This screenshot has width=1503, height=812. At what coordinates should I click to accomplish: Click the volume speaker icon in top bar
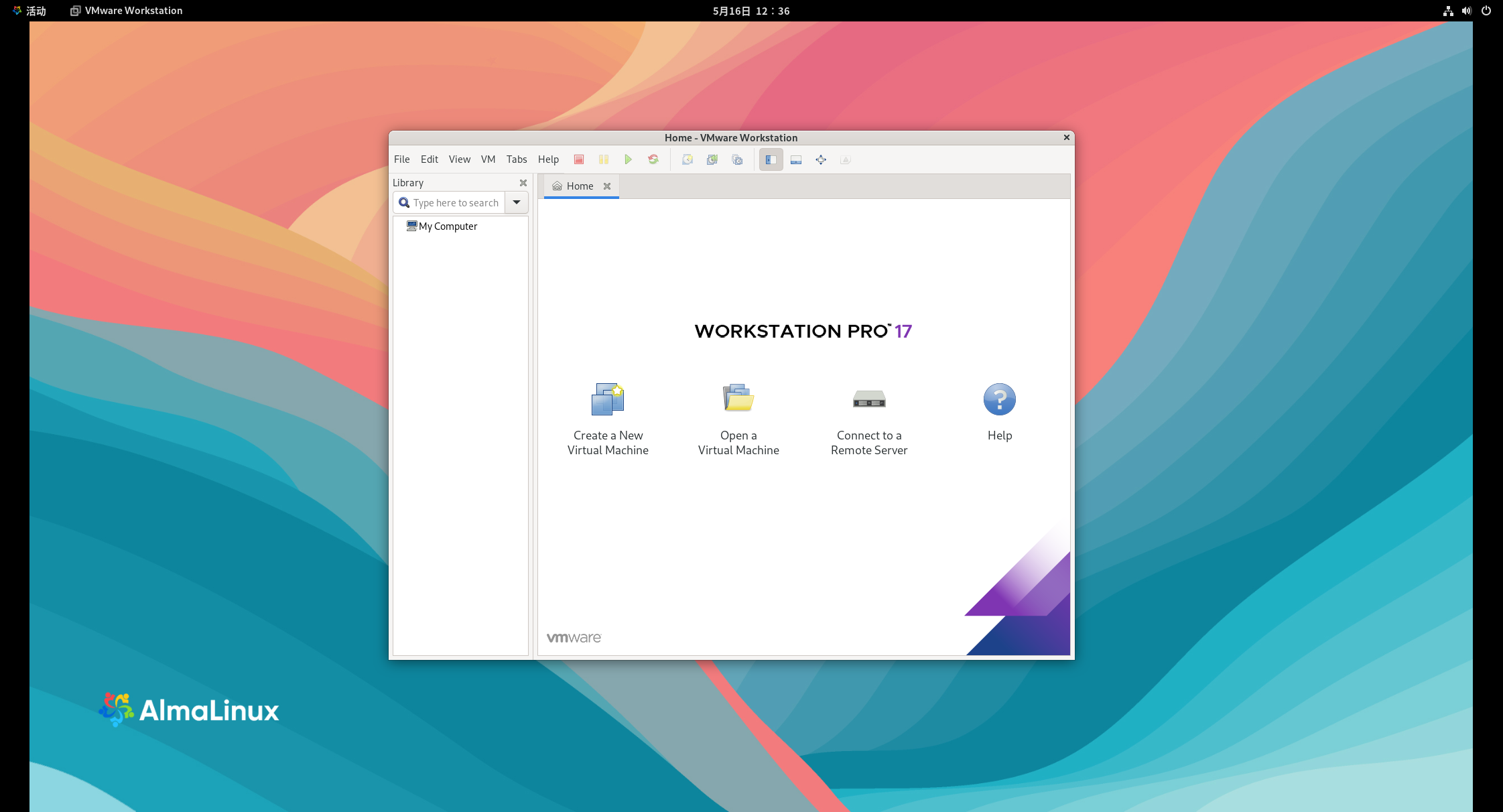click(x=1467, y=11)
